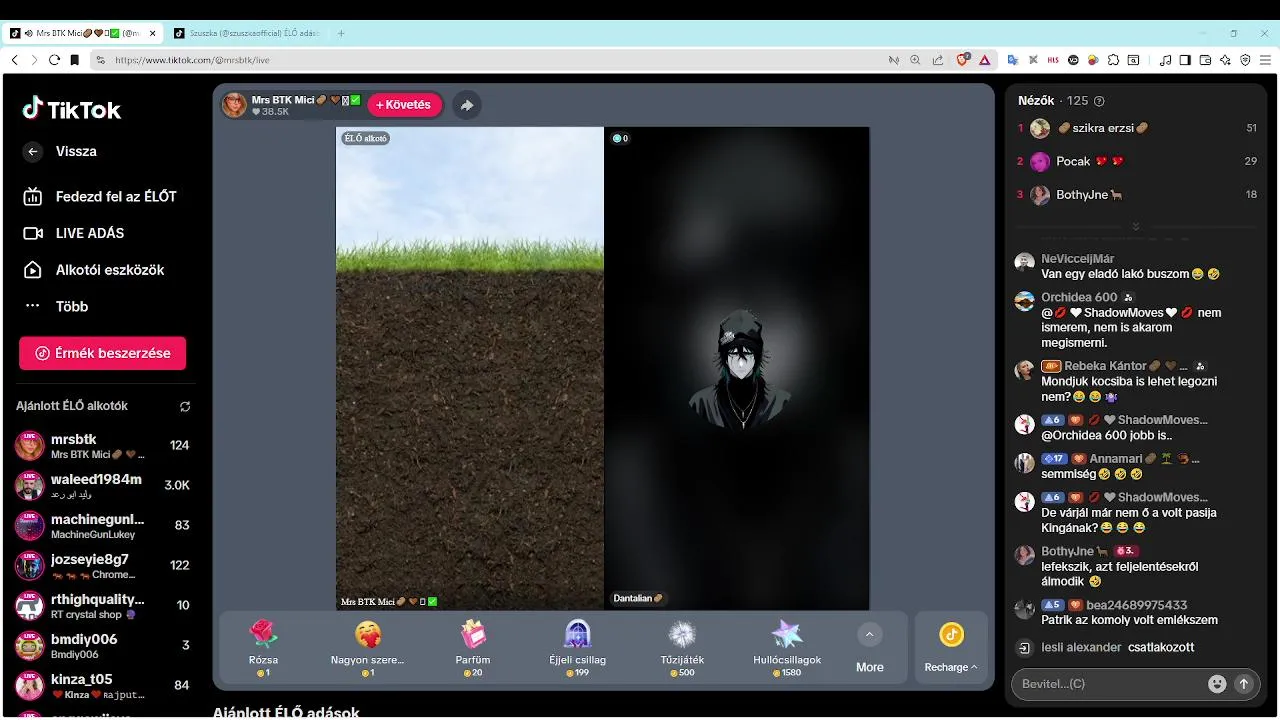Expand the Recharge coin panel
This screenshot has height=720, width=1280.
pyautogui.click(x=951, y=648)
